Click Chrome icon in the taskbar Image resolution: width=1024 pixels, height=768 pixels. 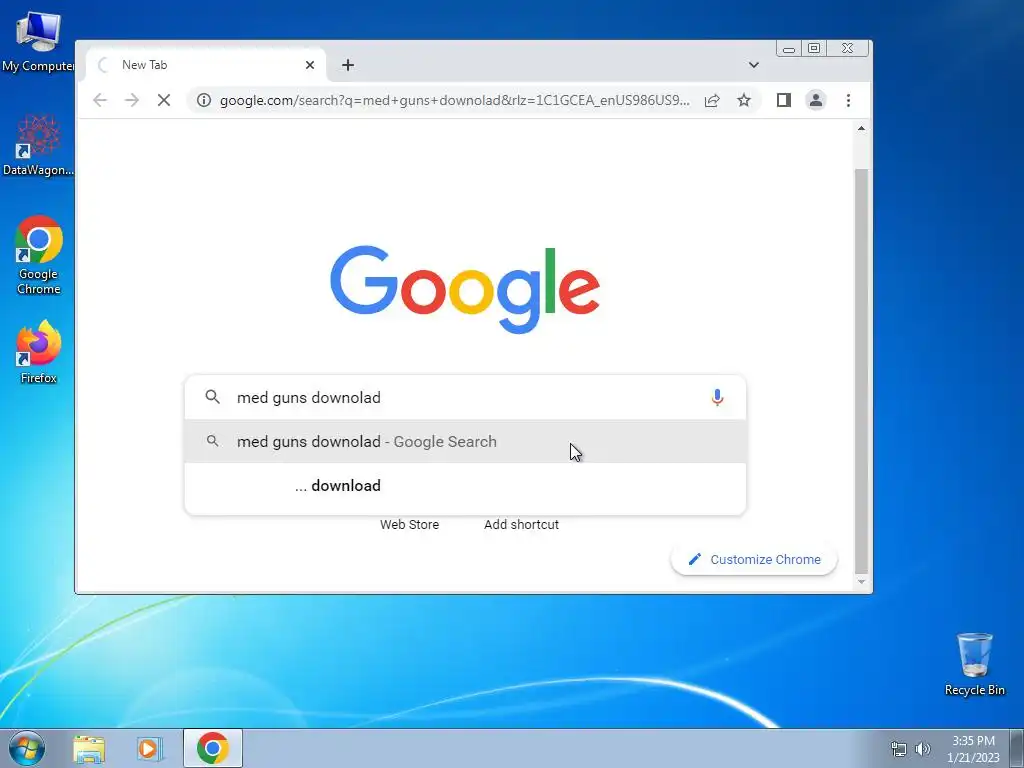[x=212, y=748]
